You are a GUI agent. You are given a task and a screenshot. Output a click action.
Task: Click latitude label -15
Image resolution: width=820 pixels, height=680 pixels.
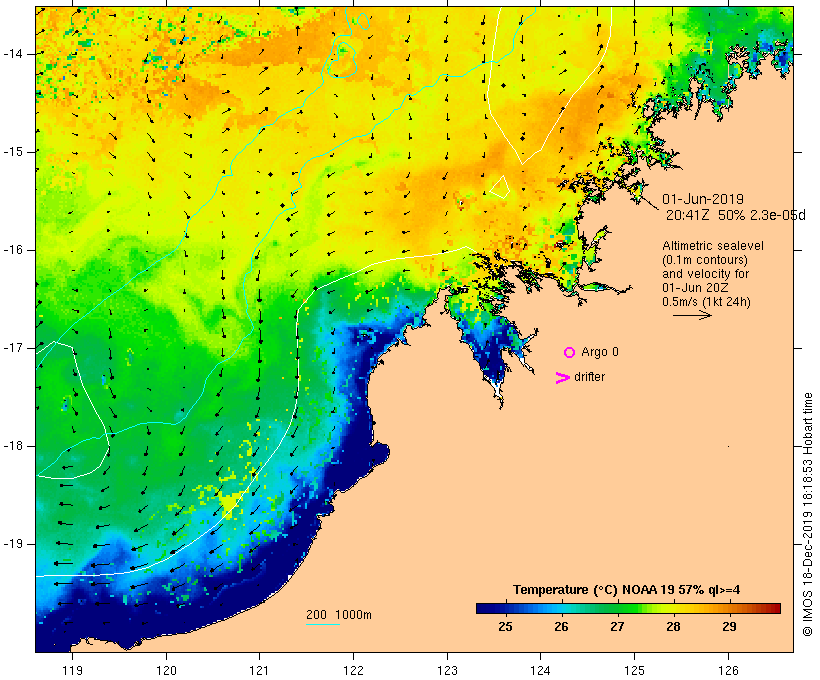pos(13,152)
